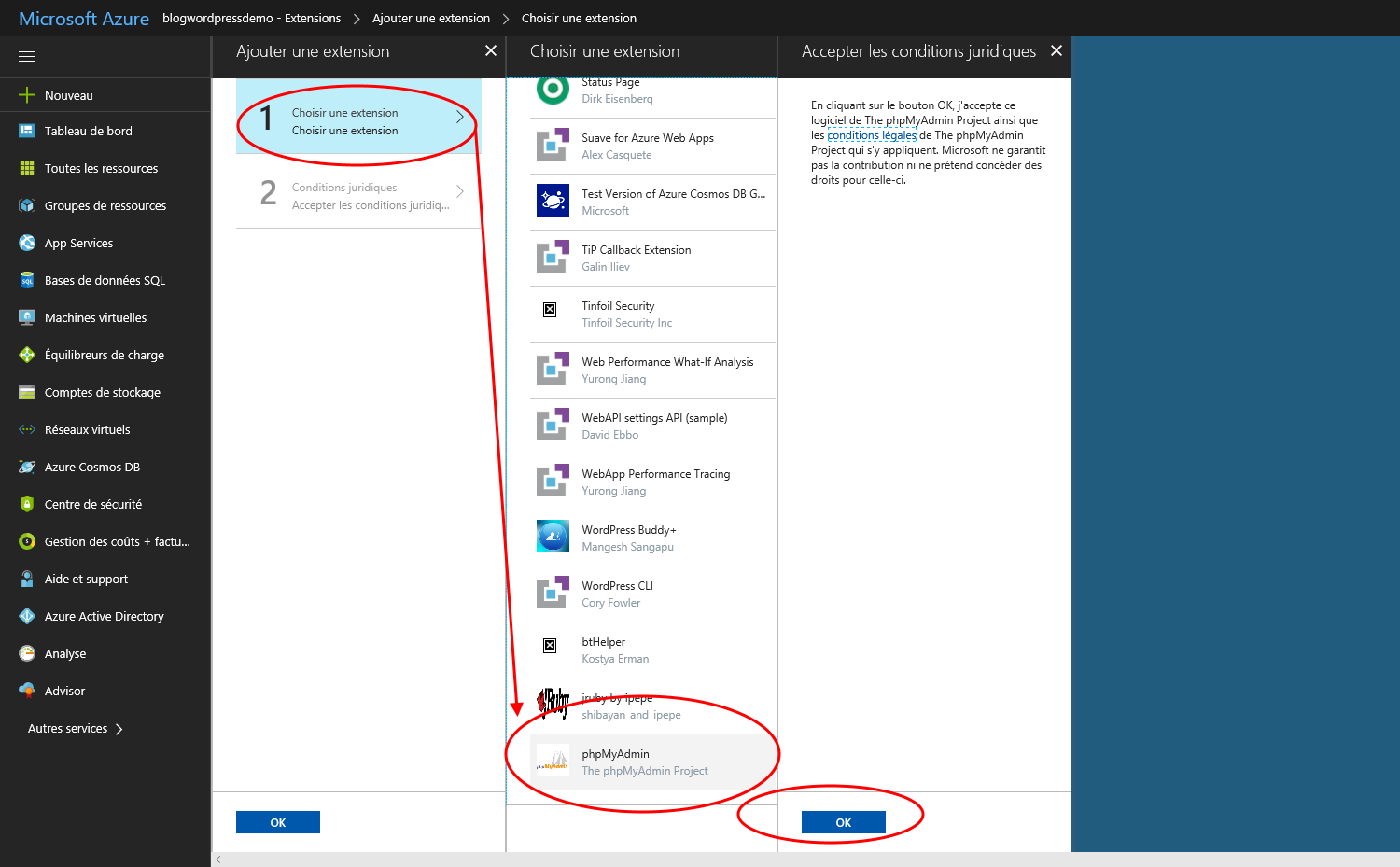Open Choisir une extension breadcrumb
1400x867 pixels.
pyautogui.click(x=579, y=18)
